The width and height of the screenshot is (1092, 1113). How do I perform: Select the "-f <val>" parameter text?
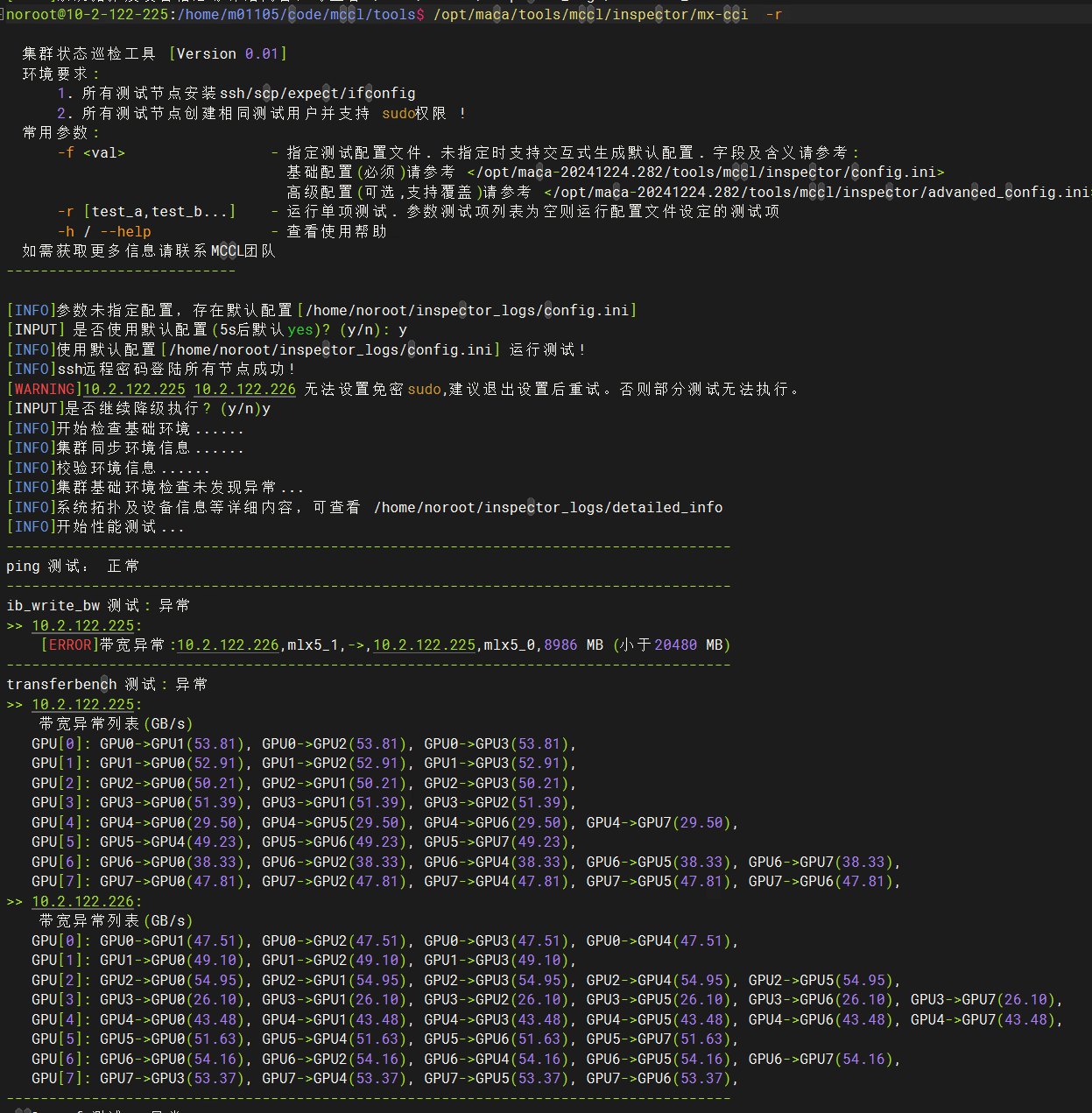coord(91,152)
